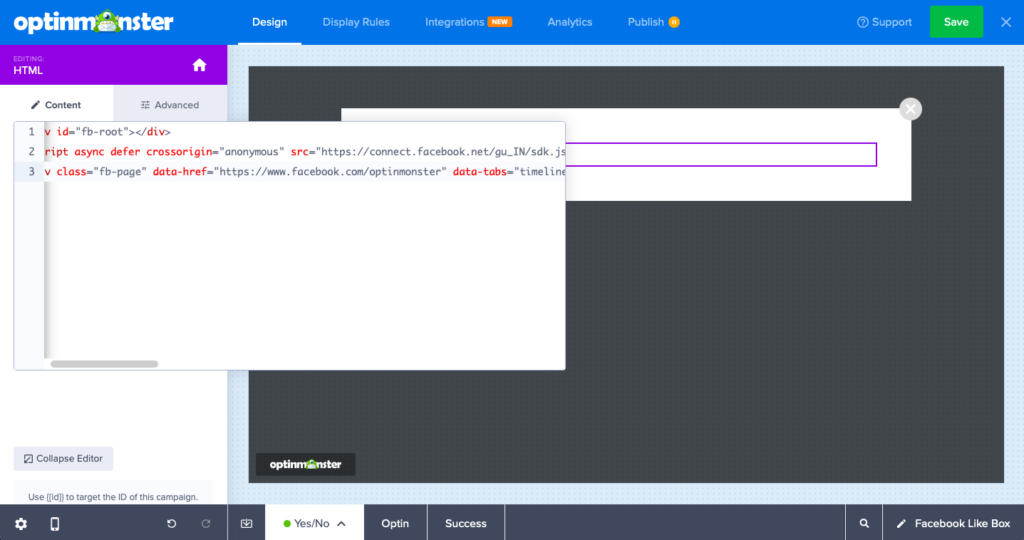This screenshot has width=1024, height=540.
Task: Switch to the Content tab
Action: coord(57,104)
